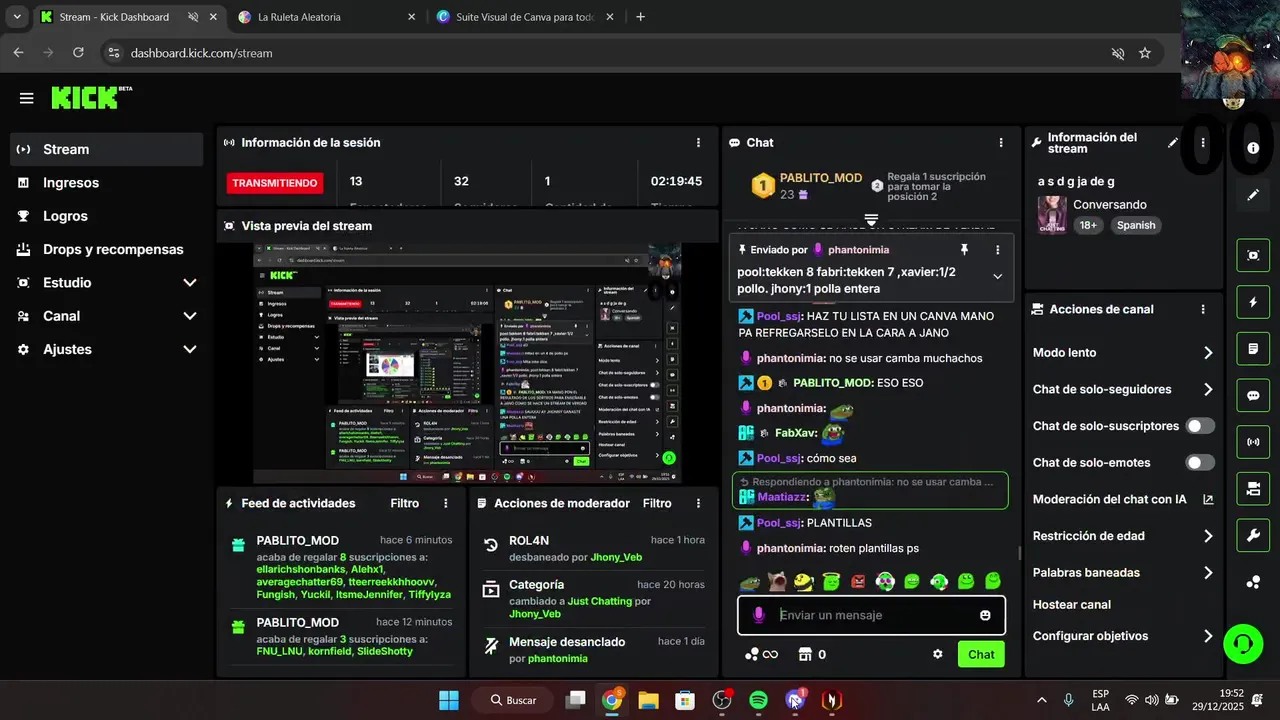
Task: Expand the pinned message chevron
Action: tap(997, 277)
